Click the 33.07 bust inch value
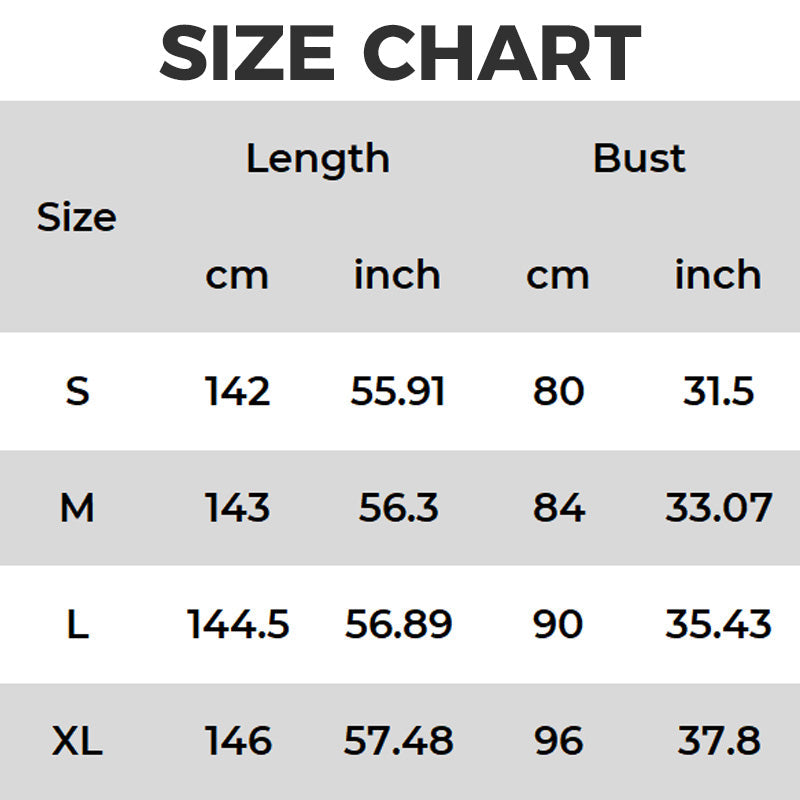Viewport: 800px width, 800px height. [719, 508]
